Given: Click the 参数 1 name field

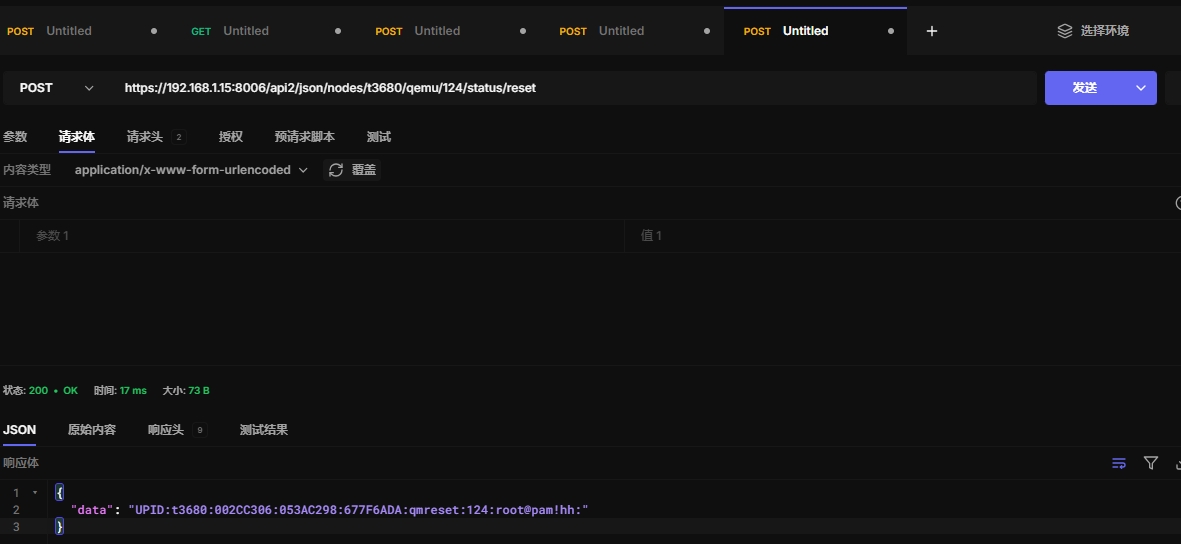Looking at the screenshot, I should (x=320, y=236).
